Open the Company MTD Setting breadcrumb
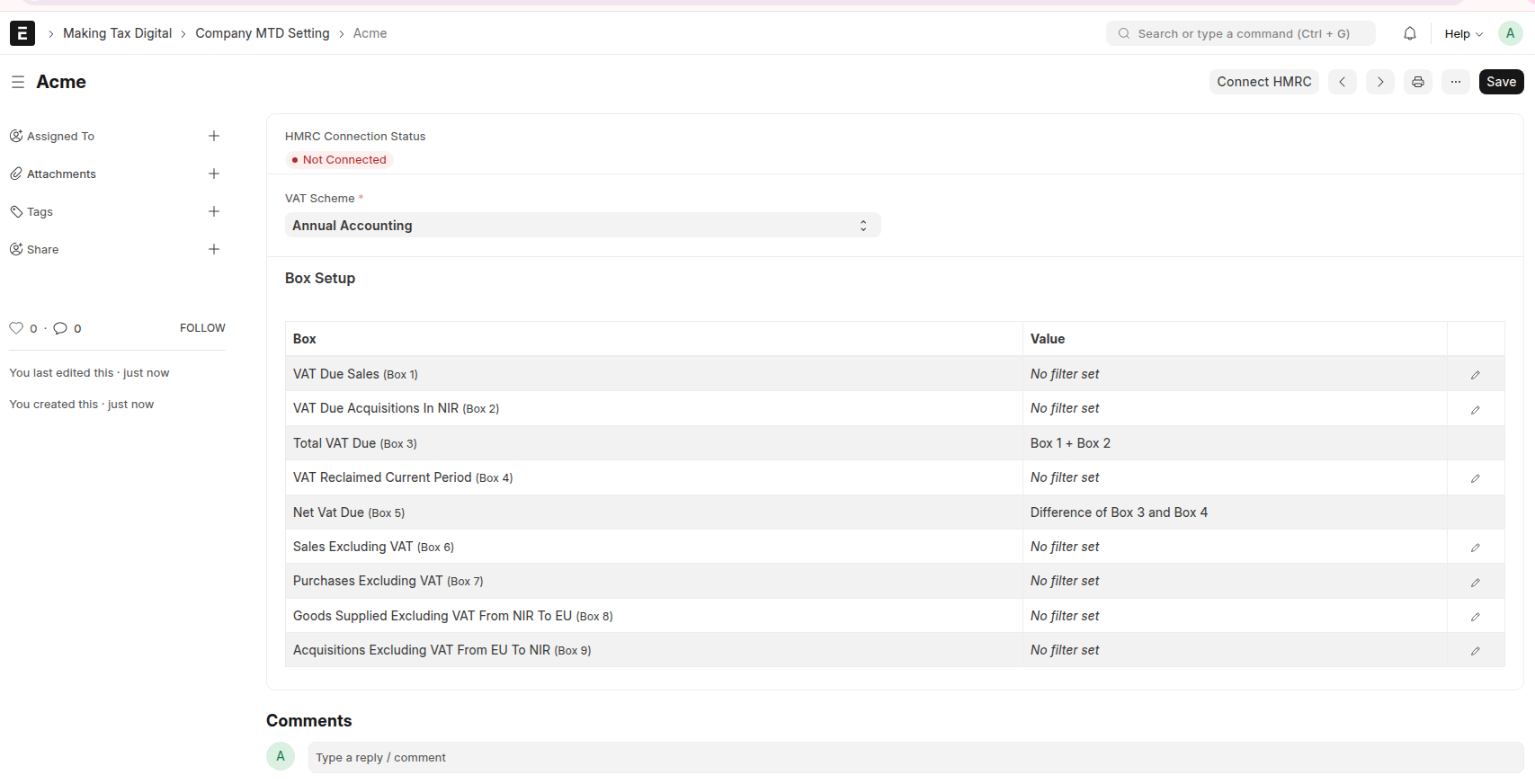Viewport: 1535px width, 784px height. tap(263, 33)
